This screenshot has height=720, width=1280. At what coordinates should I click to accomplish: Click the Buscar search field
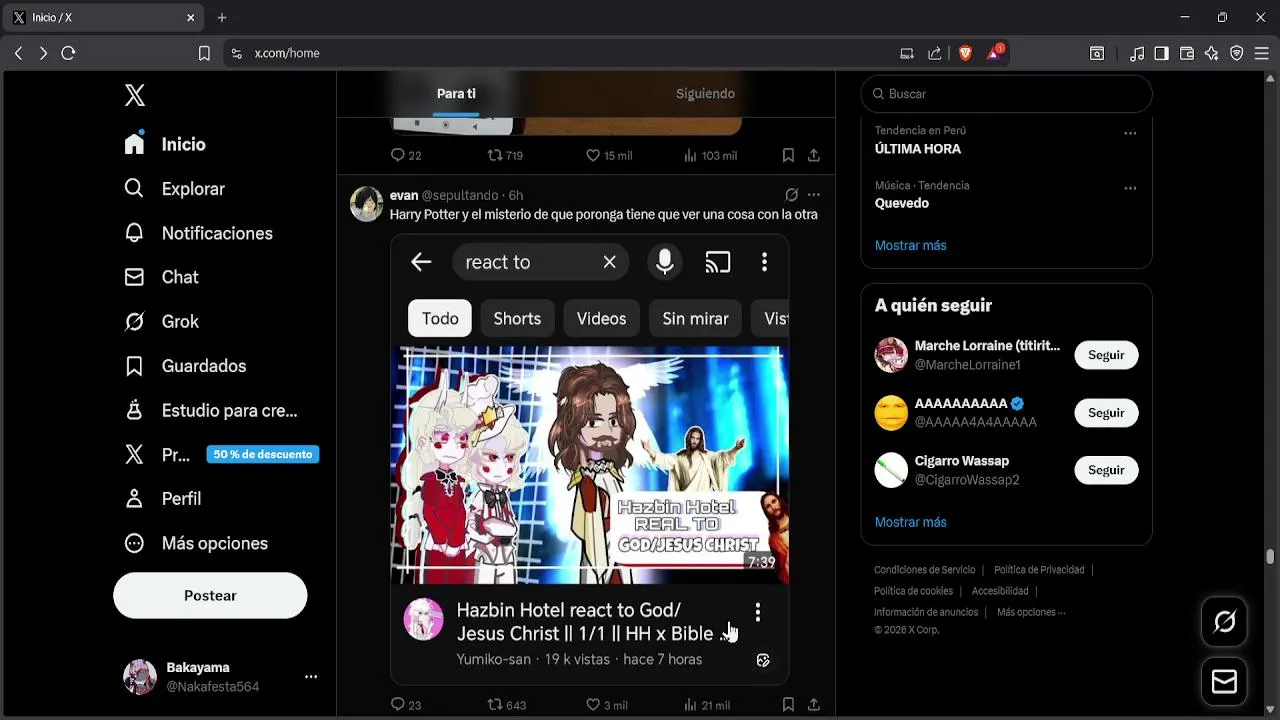coord(1006,94)
